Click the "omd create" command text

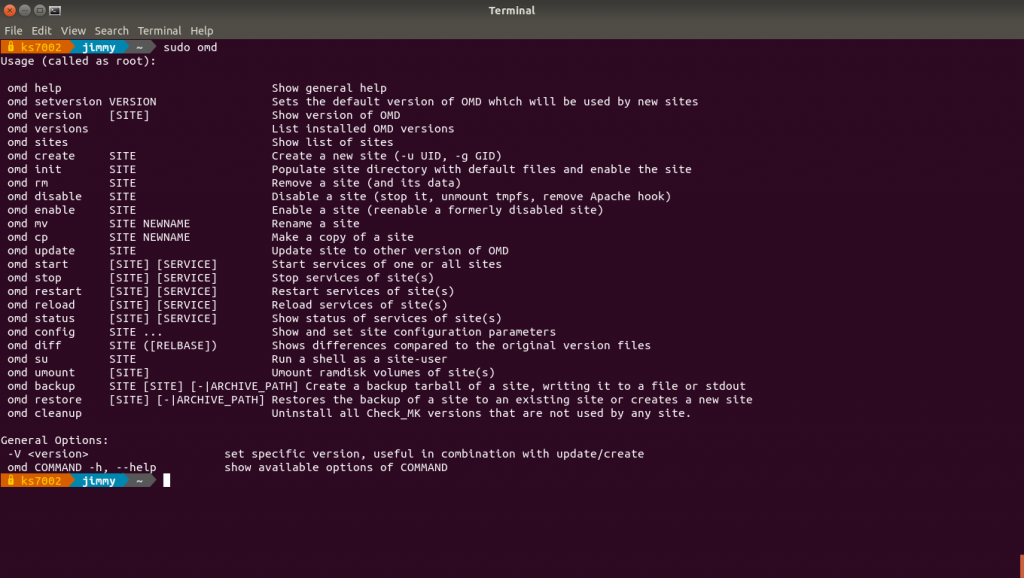(41, 156)
